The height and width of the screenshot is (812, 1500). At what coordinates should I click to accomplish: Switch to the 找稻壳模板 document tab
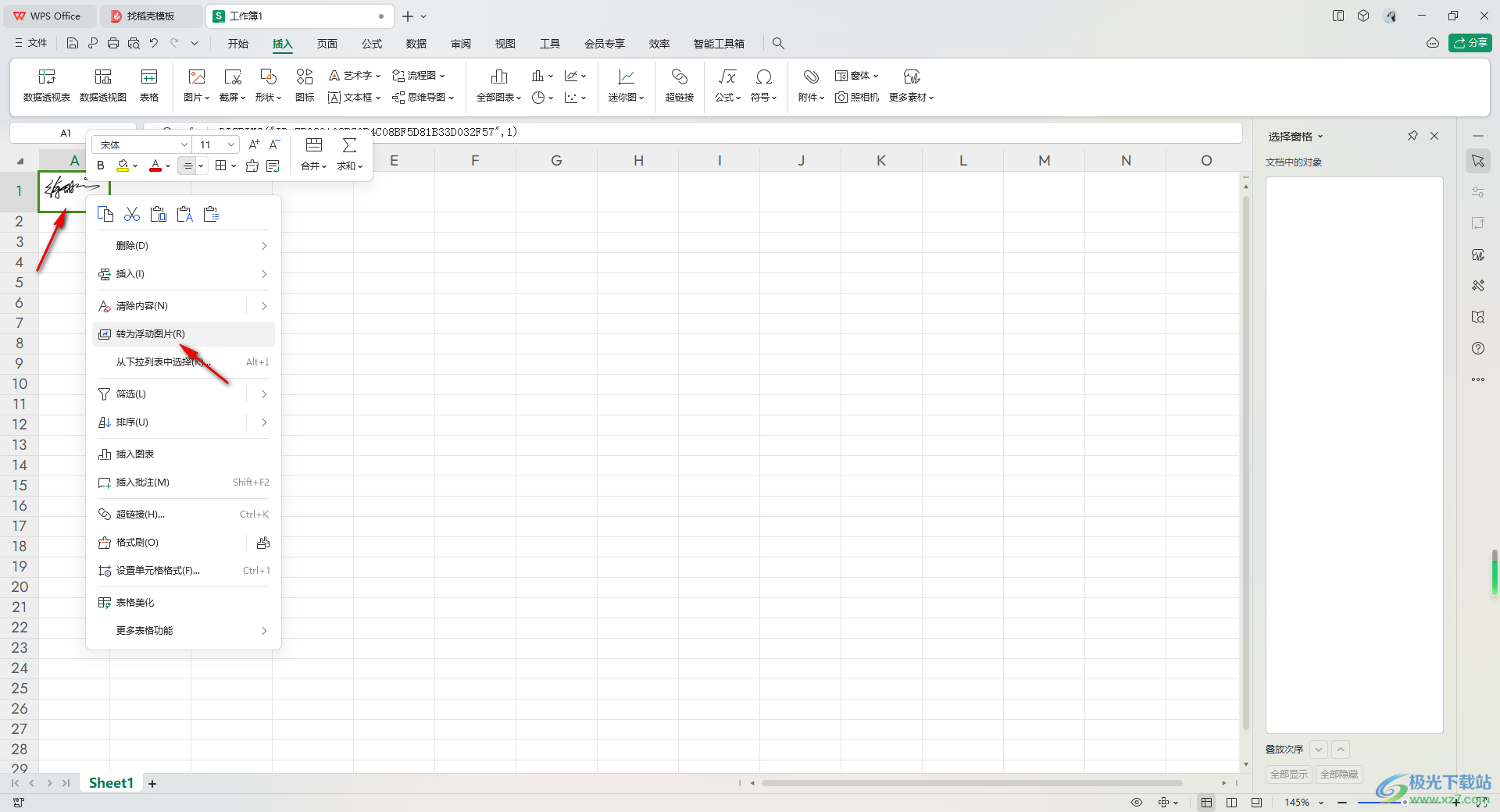(151, 16)
